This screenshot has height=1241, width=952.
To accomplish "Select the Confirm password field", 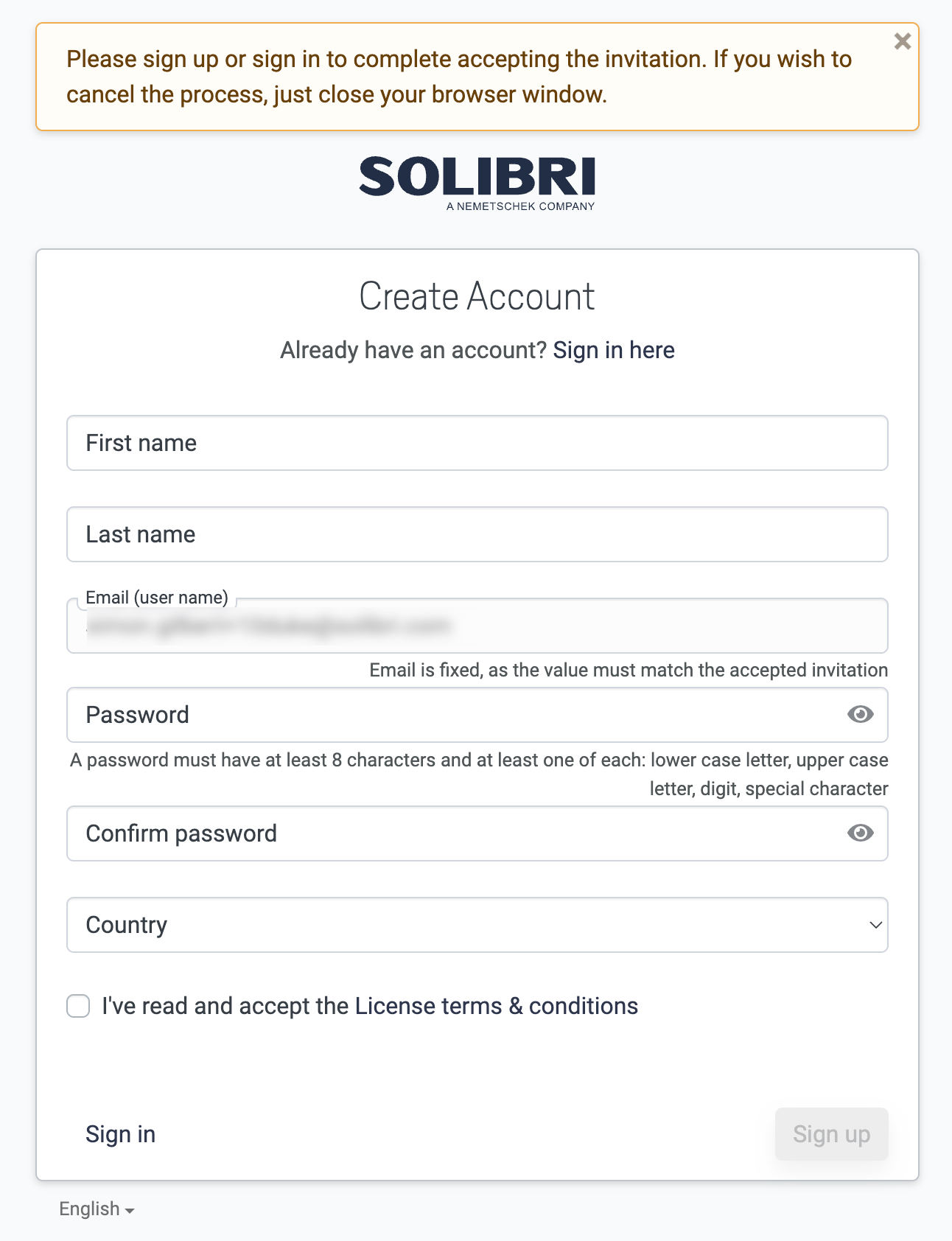I will pyautogui.click(x=442, y=833).
